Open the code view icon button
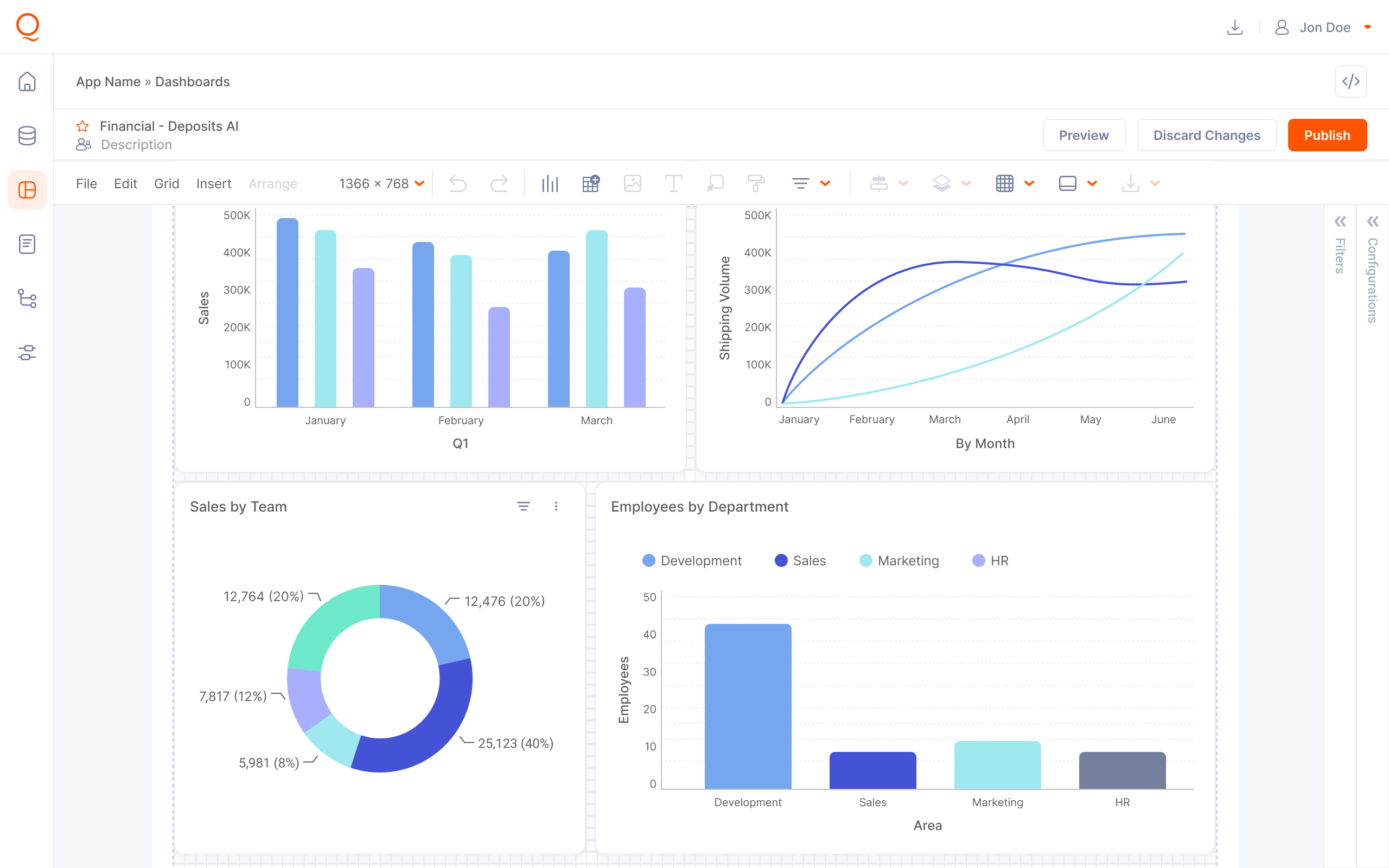Image resolution: width=1389 pixels, height=868 pixels. pos(1350,81)
